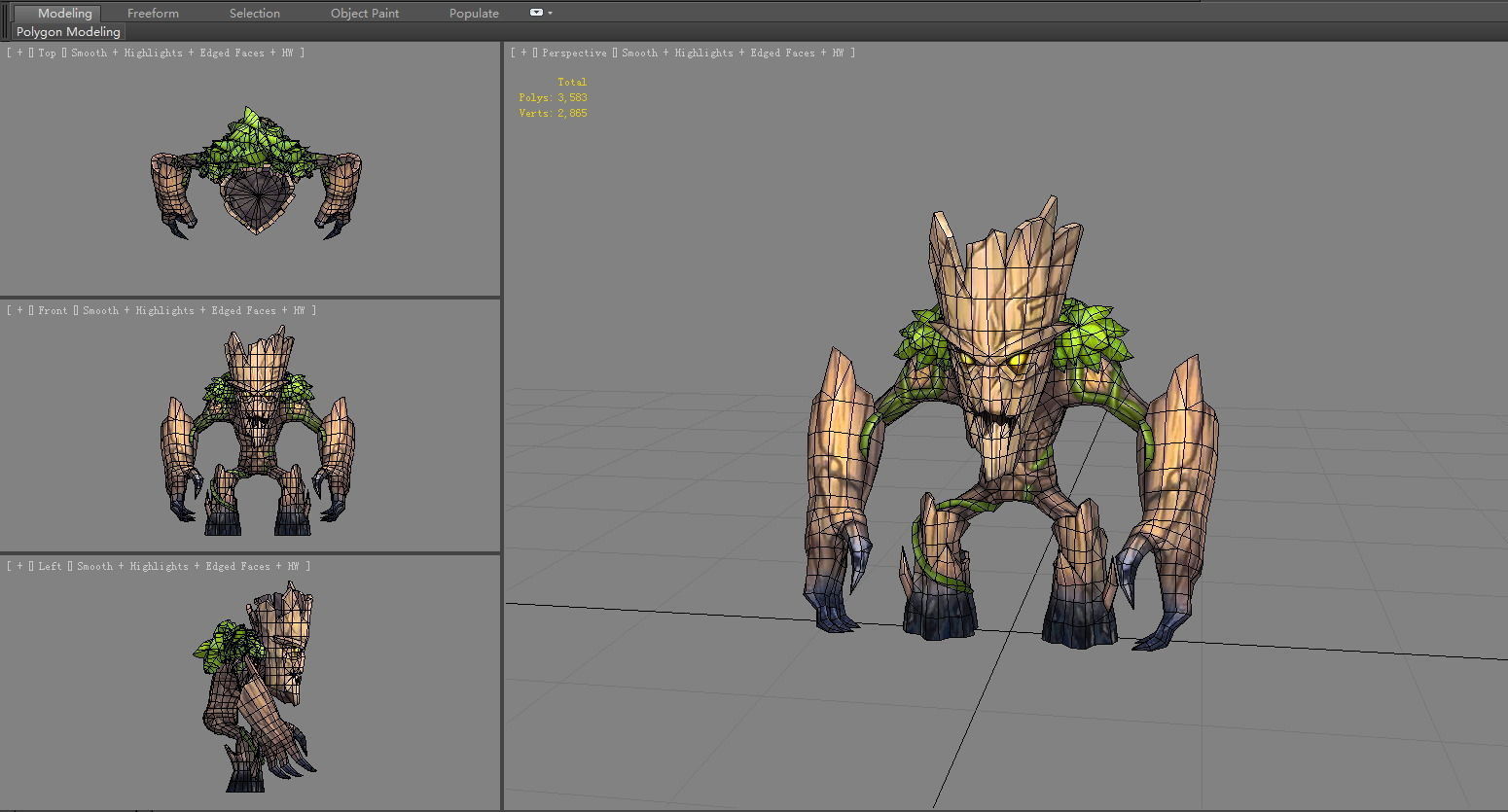The image size is (1508, 812).
Task: Open the Populate ribbon tab
Action: 474,13
